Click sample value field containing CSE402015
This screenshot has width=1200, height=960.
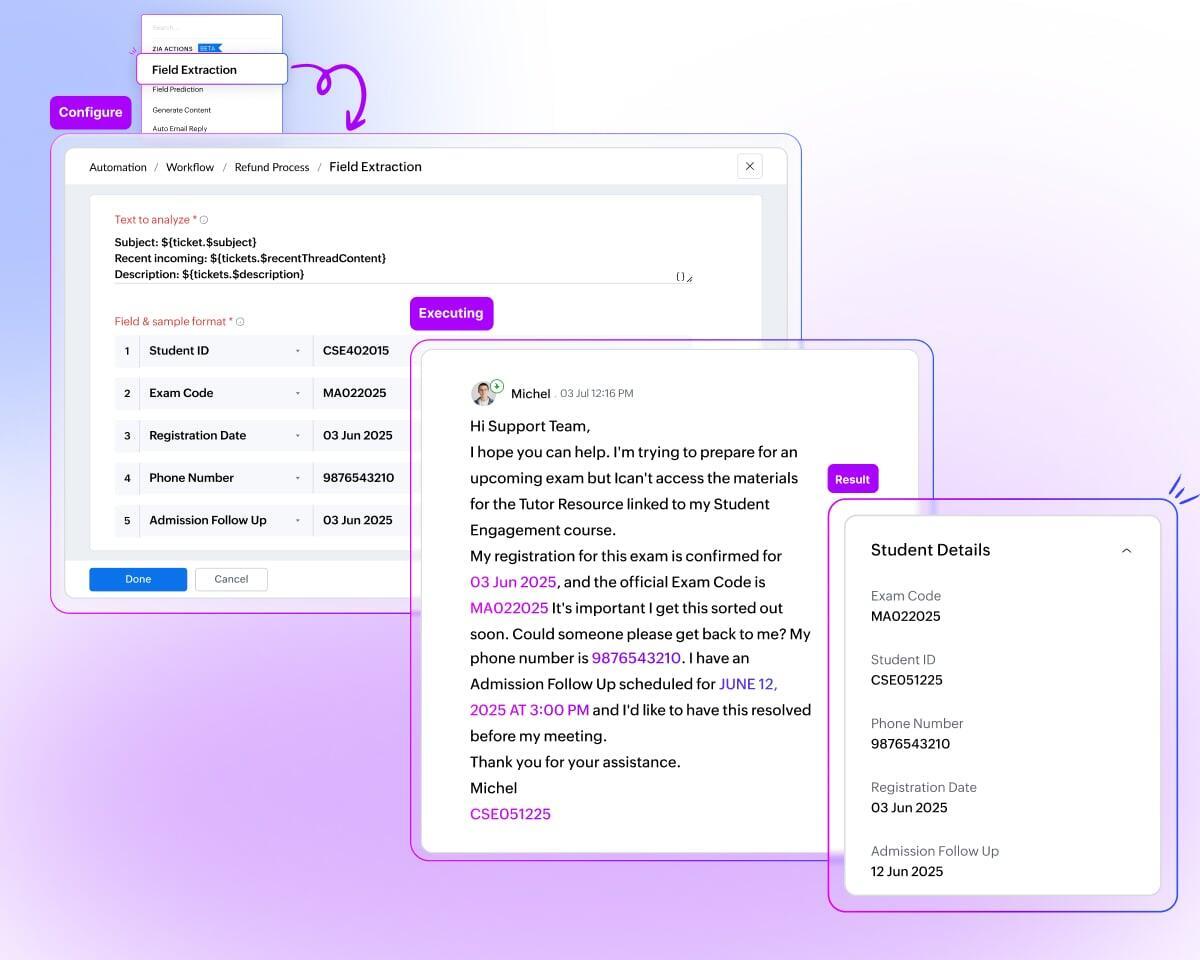(x=358, y=351)
